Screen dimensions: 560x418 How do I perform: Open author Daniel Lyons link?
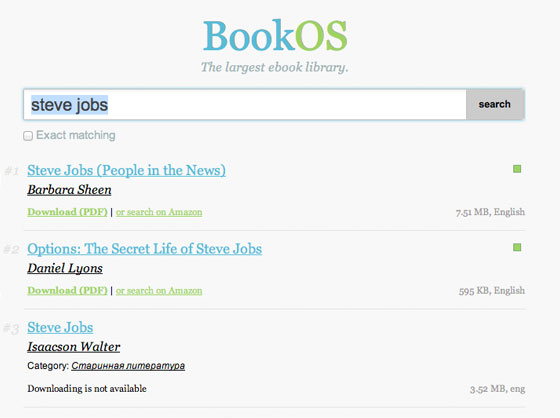pyautogui.click(x=65, y=268)
